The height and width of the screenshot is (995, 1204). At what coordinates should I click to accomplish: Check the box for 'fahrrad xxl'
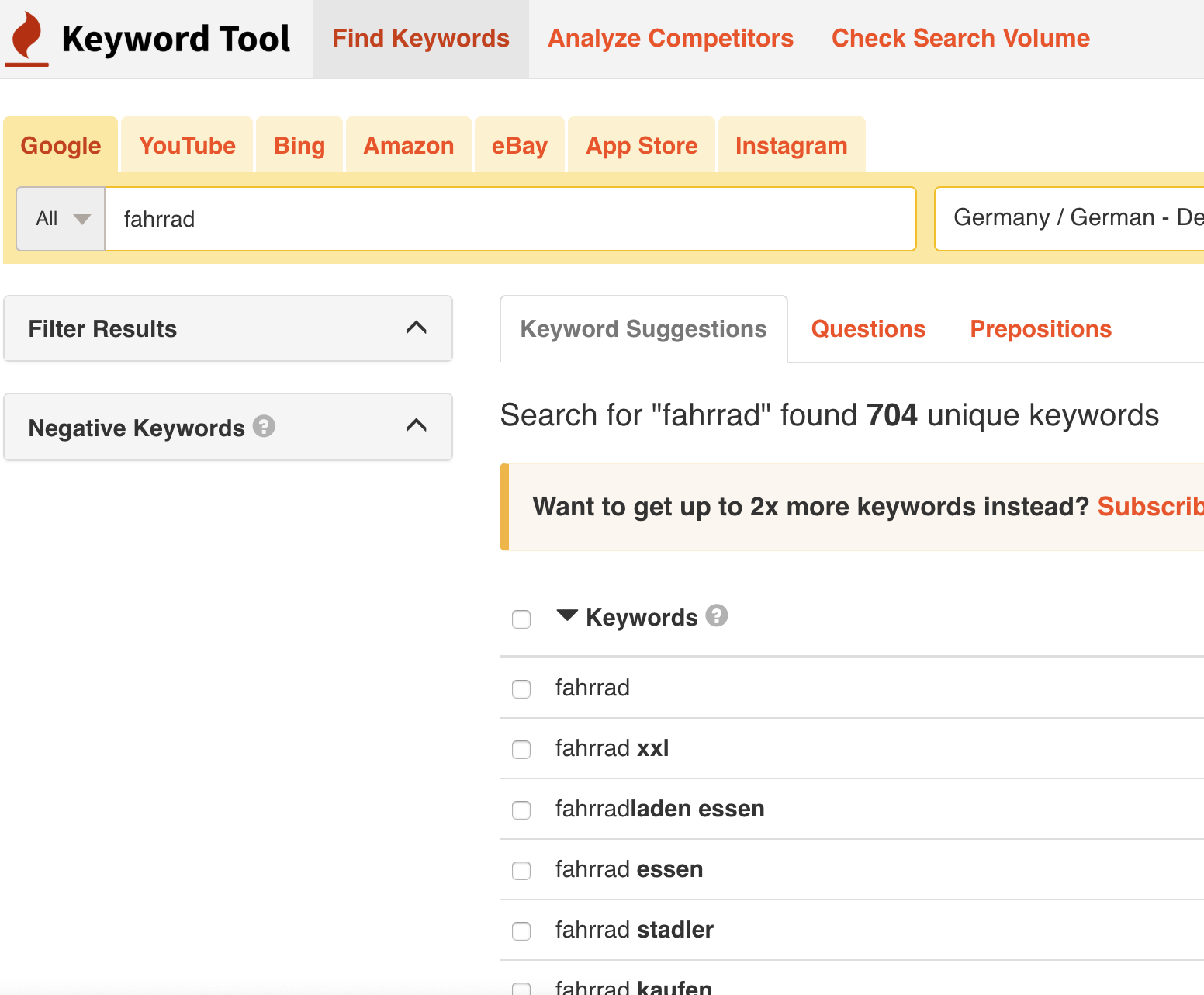(521, 749)
